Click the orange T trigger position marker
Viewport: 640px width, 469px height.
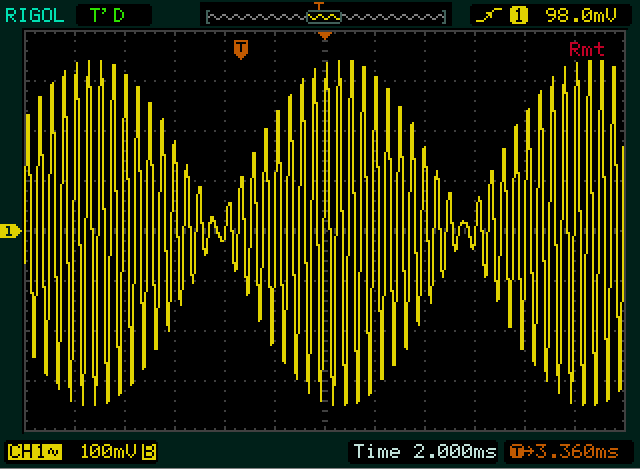coord(240,49)
